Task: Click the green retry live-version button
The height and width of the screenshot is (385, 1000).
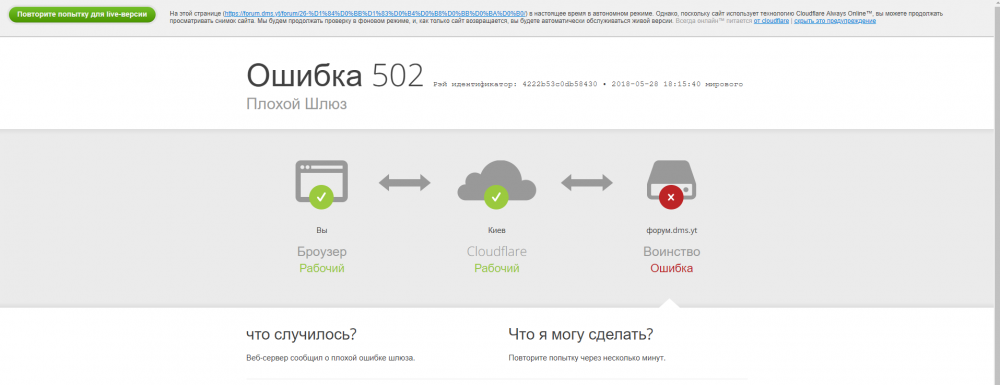Action: [82, 15]
